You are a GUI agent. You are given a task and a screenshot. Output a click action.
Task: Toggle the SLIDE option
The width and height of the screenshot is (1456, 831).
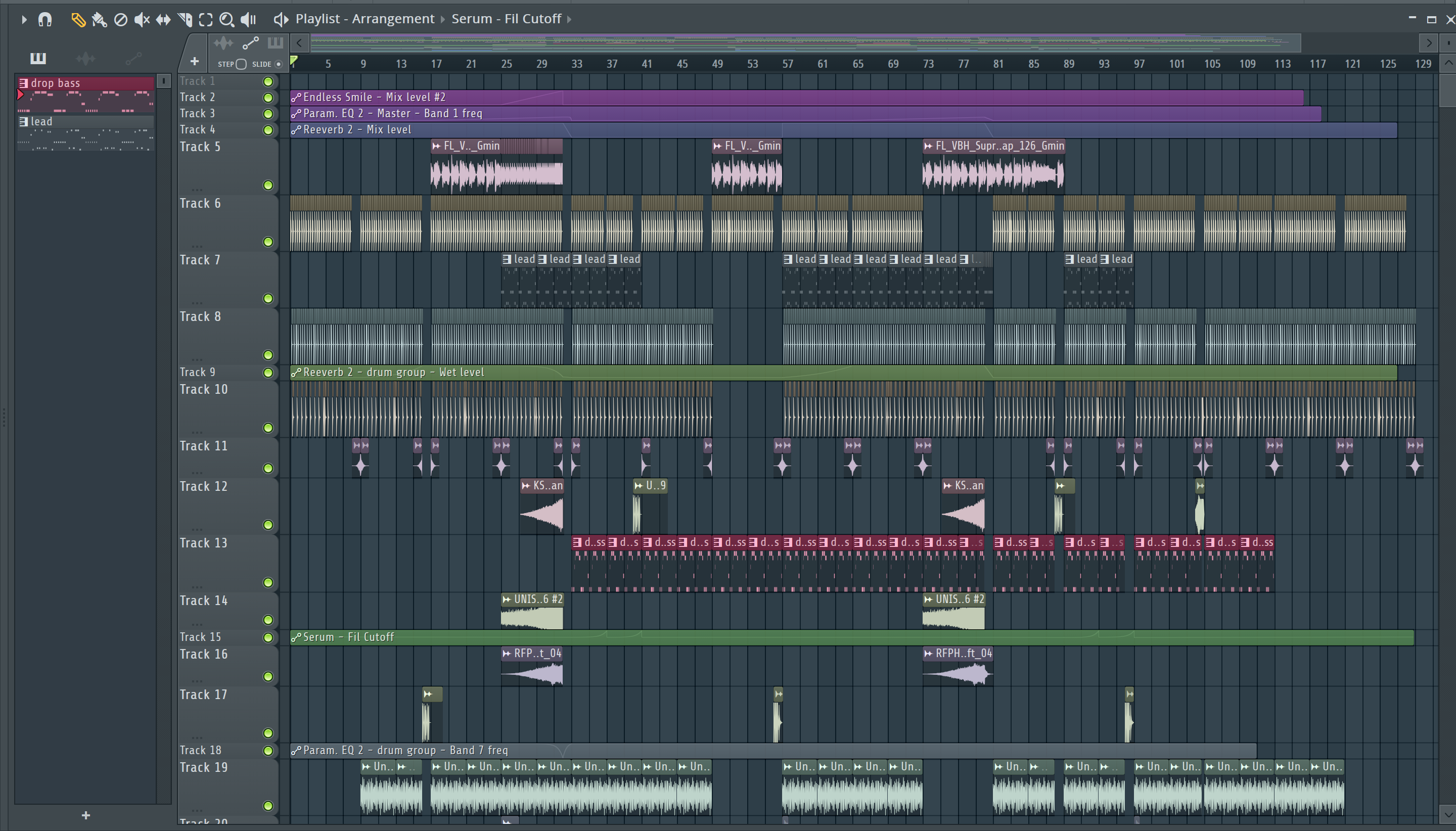(279, 64)
